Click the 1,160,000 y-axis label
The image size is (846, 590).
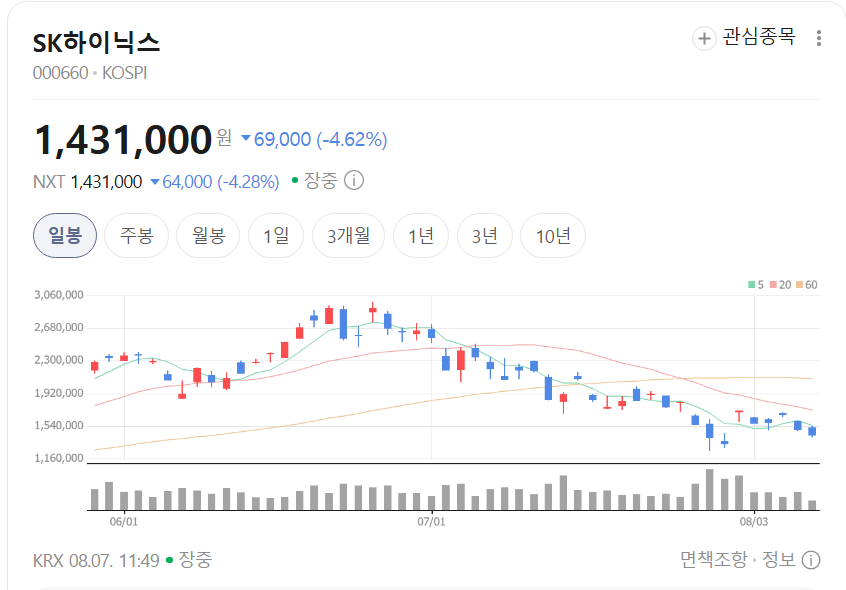point(59,458)
